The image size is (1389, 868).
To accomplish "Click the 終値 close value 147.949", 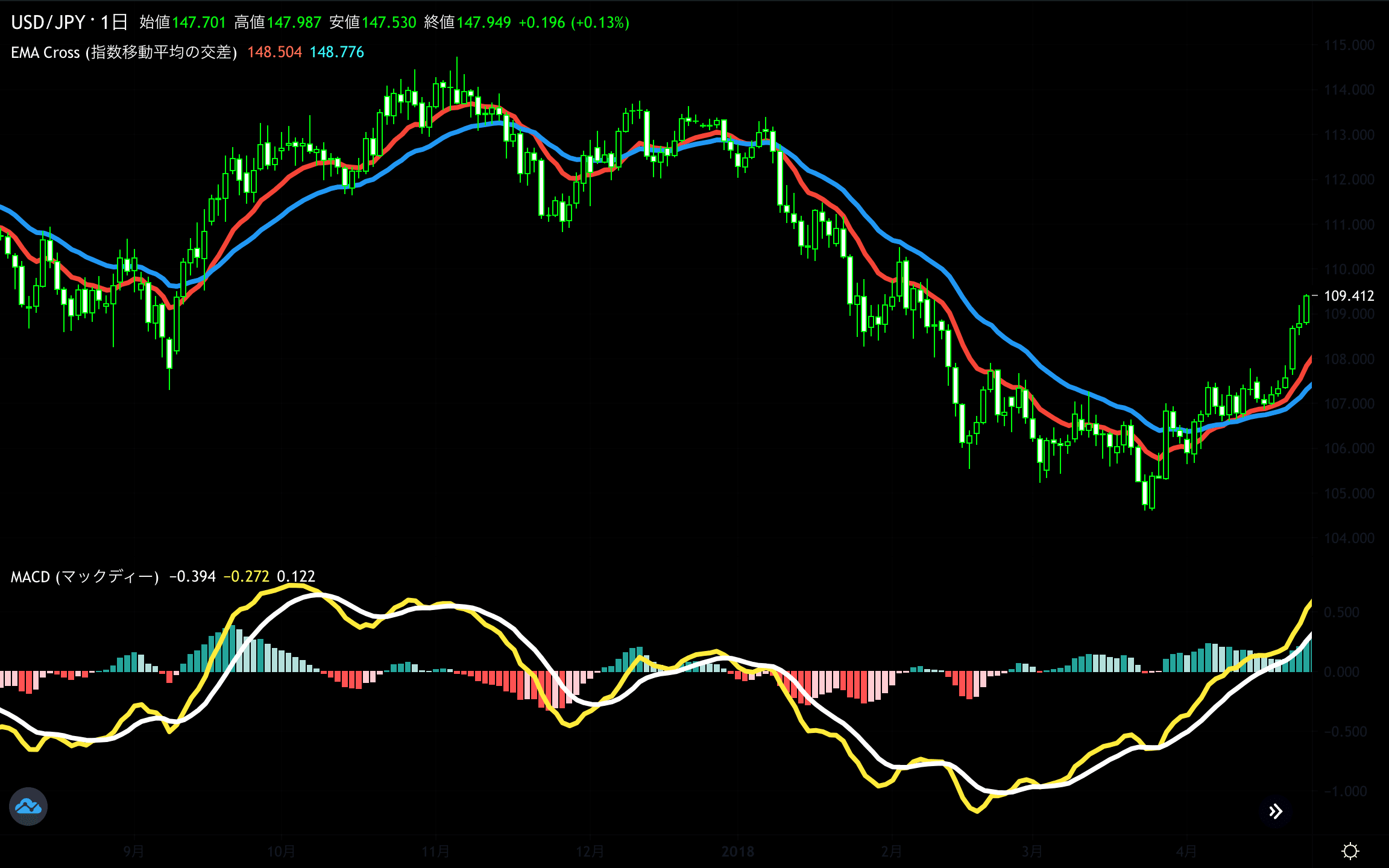I will 482,21.
